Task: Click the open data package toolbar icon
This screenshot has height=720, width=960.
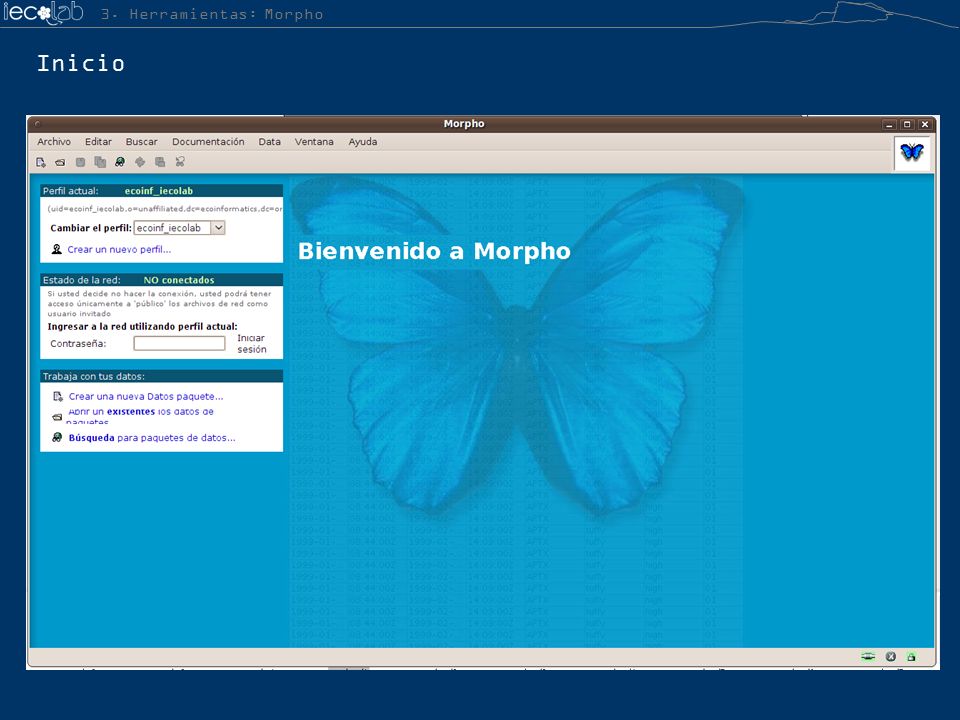Action: click(x=60, y=162)
